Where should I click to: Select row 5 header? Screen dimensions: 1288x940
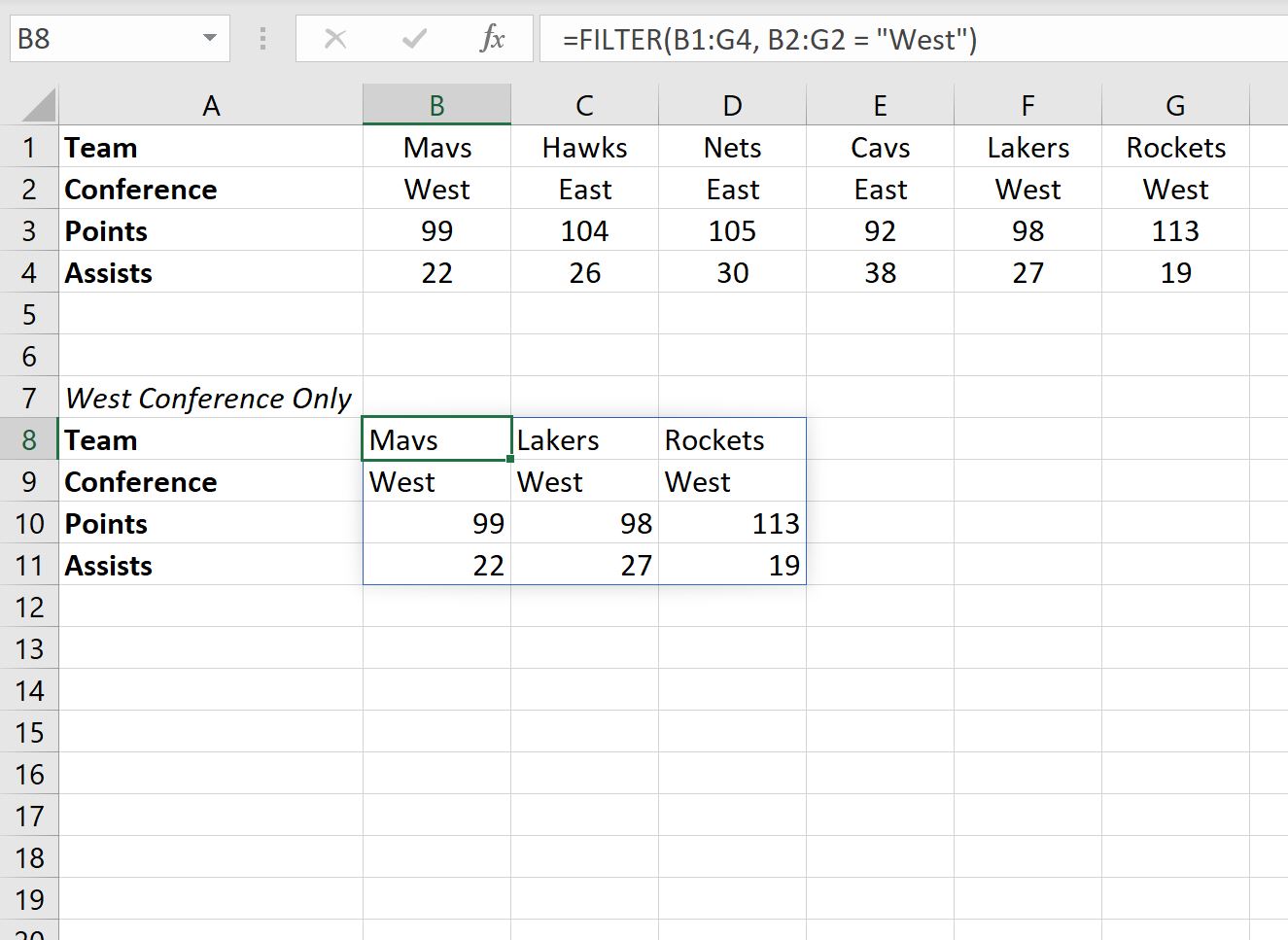coord(29,314)
